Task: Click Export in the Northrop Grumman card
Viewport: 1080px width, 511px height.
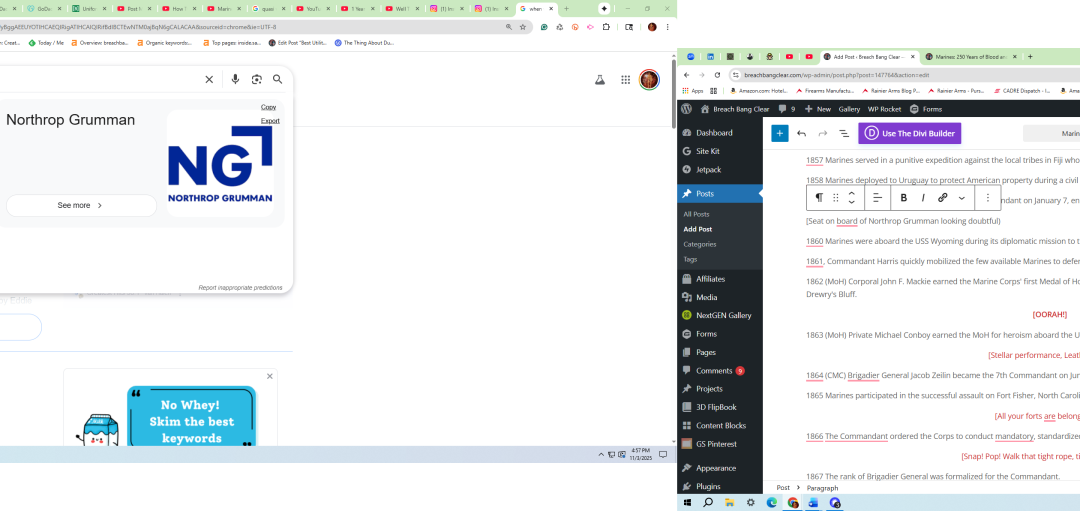Action: 270,121
